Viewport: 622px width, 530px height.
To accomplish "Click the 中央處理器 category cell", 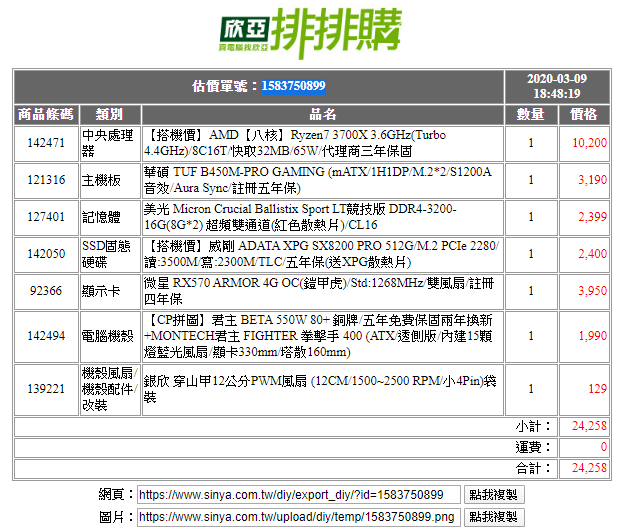I will [110, 143].
